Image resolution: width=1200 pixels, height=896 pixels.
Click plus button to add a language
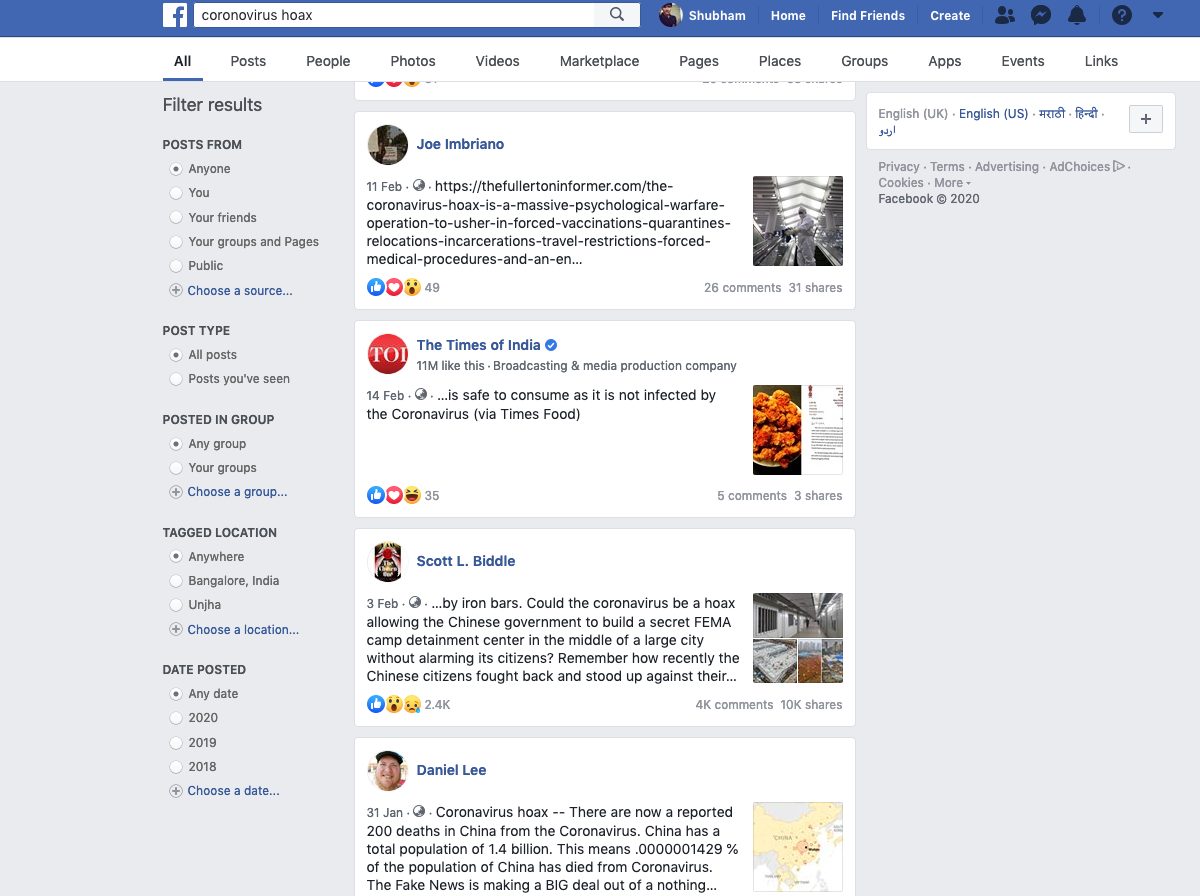click(1145, 119)
